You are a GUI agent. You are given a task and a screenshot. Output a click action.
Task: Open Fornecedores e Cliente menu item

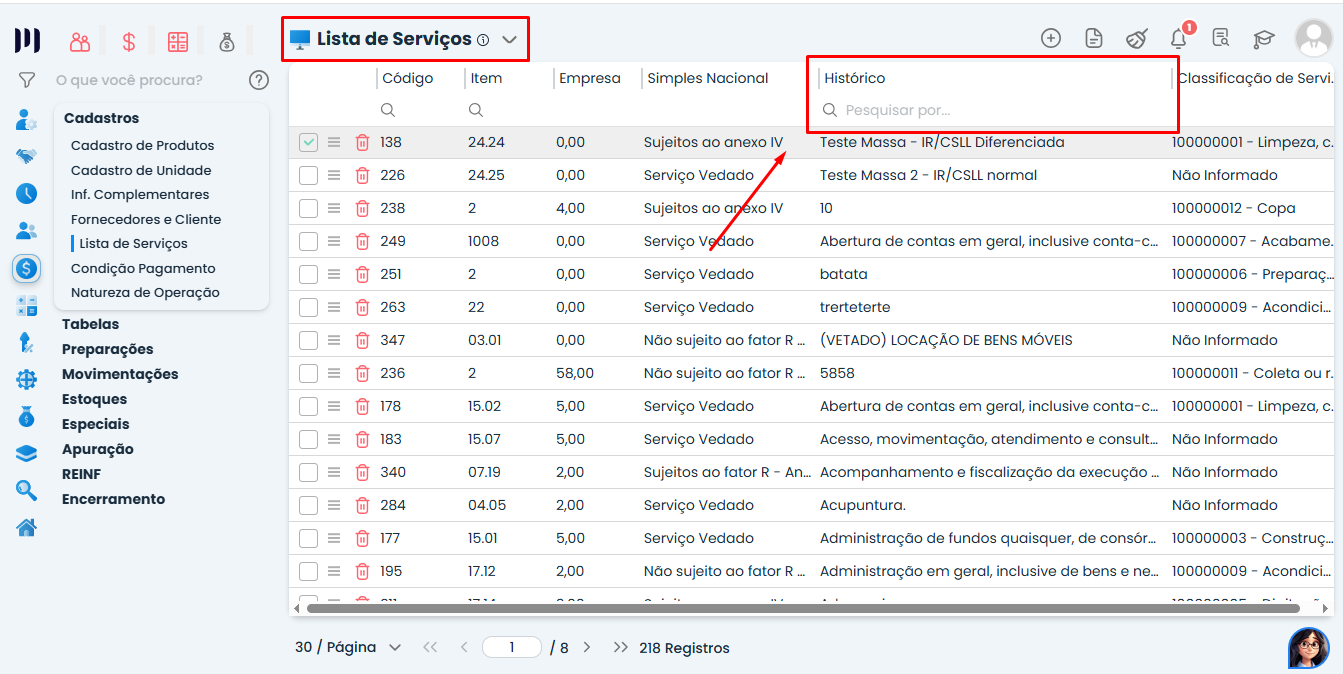pyautogui.click(x=146, y=220)
